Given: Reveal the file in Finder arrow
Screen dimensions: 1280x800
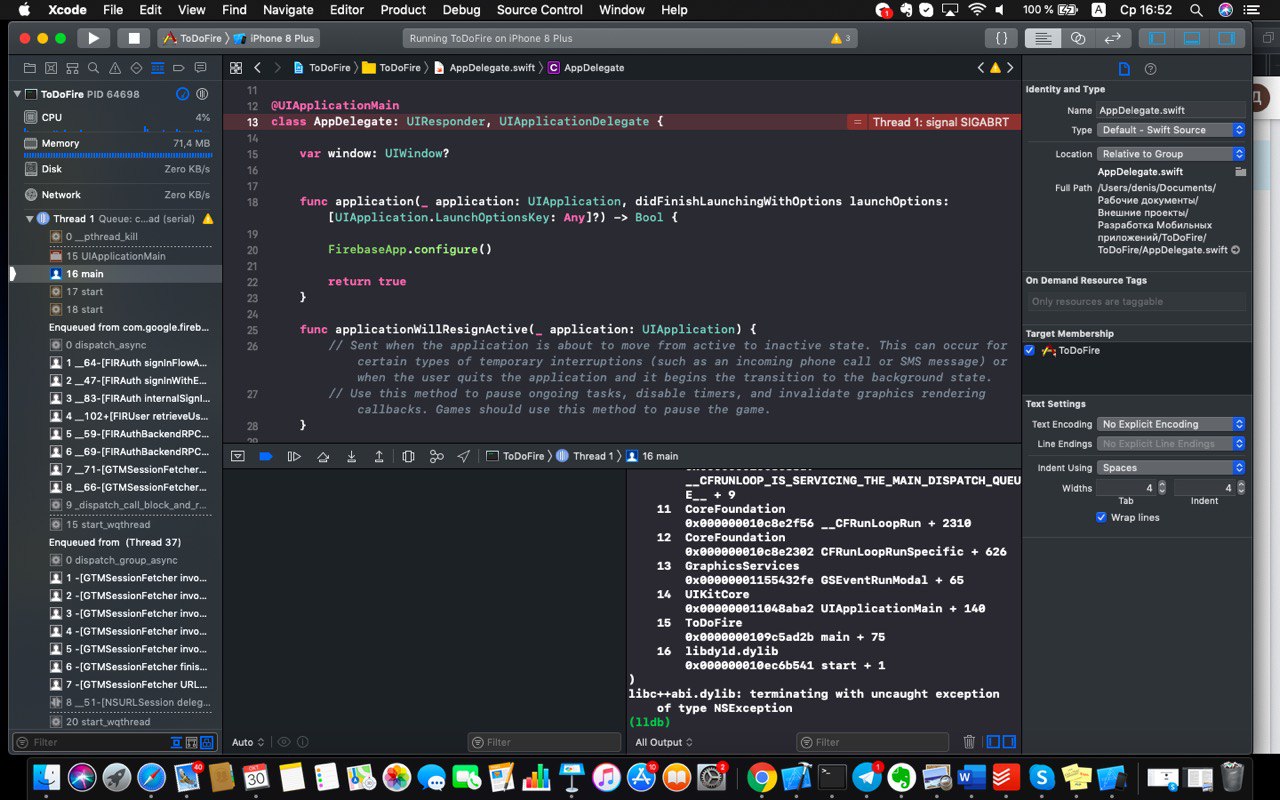Looking at the screenshot, I should 1236,250.
